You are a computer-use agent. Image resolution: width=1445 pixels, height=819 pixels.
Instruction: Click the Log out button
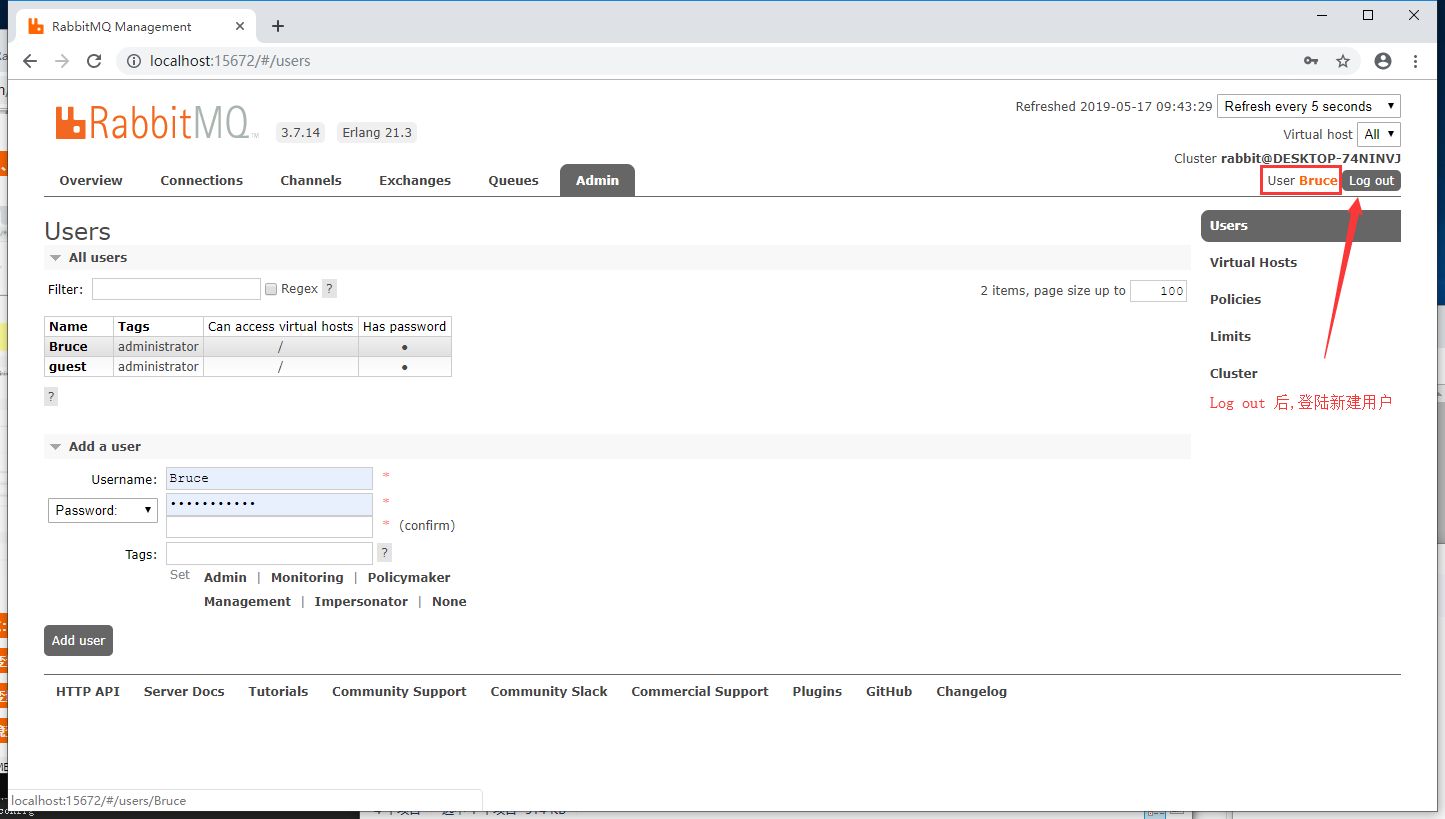tap(1371, 181)
